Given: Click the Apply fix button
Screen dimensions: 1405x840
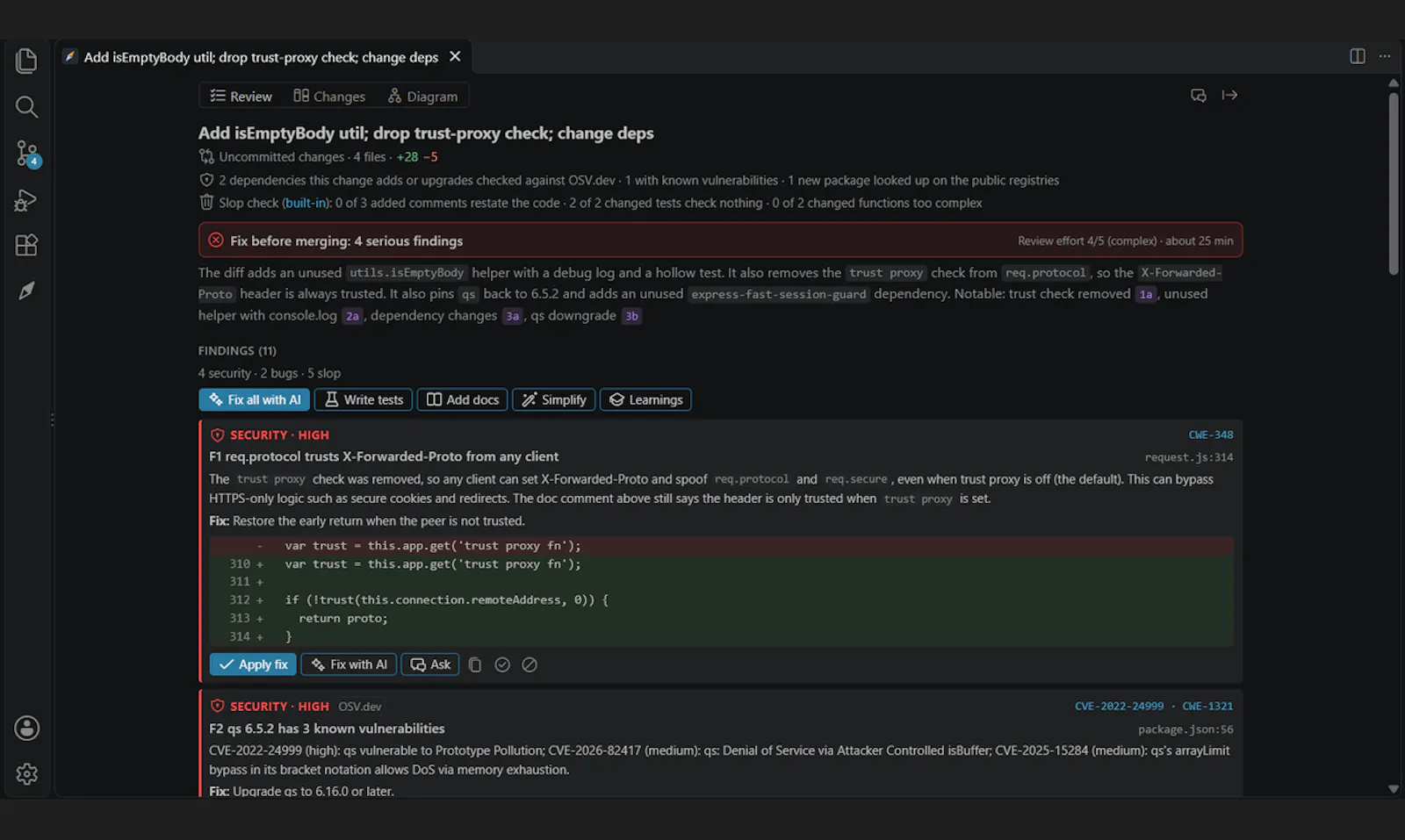Looking at the screenshot, I should coord(253,664).
